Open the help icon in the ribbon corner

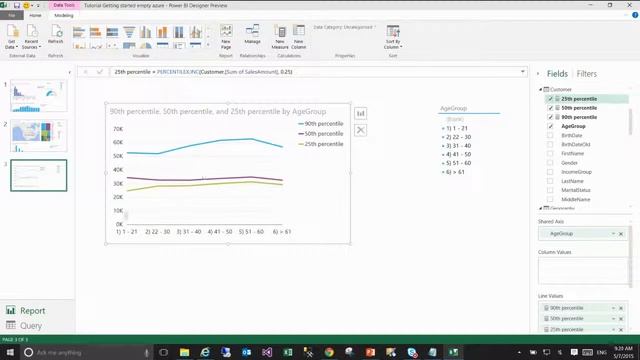pyautogui.click(x=635, y=15)
